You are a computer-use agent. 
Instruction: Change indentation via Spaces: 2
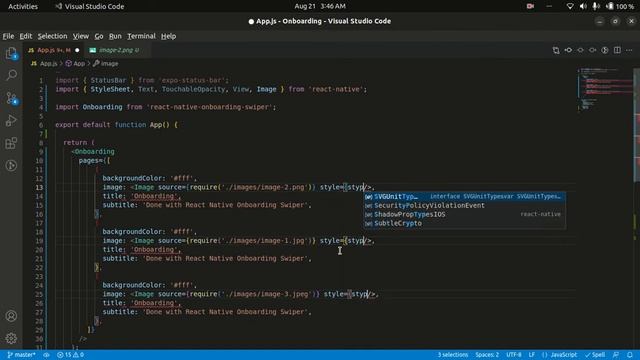point(487,355)
